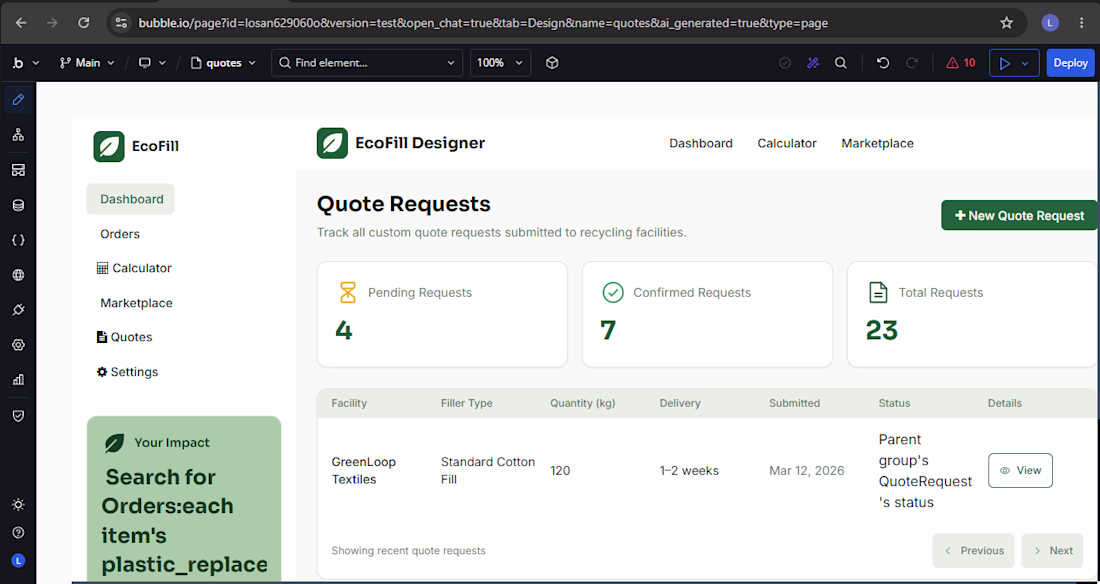The height and width of the screenshot is (584, 1100).
Task: Open the issue checker showing 10
Action: pyautogui.click(x=960, y=63)
